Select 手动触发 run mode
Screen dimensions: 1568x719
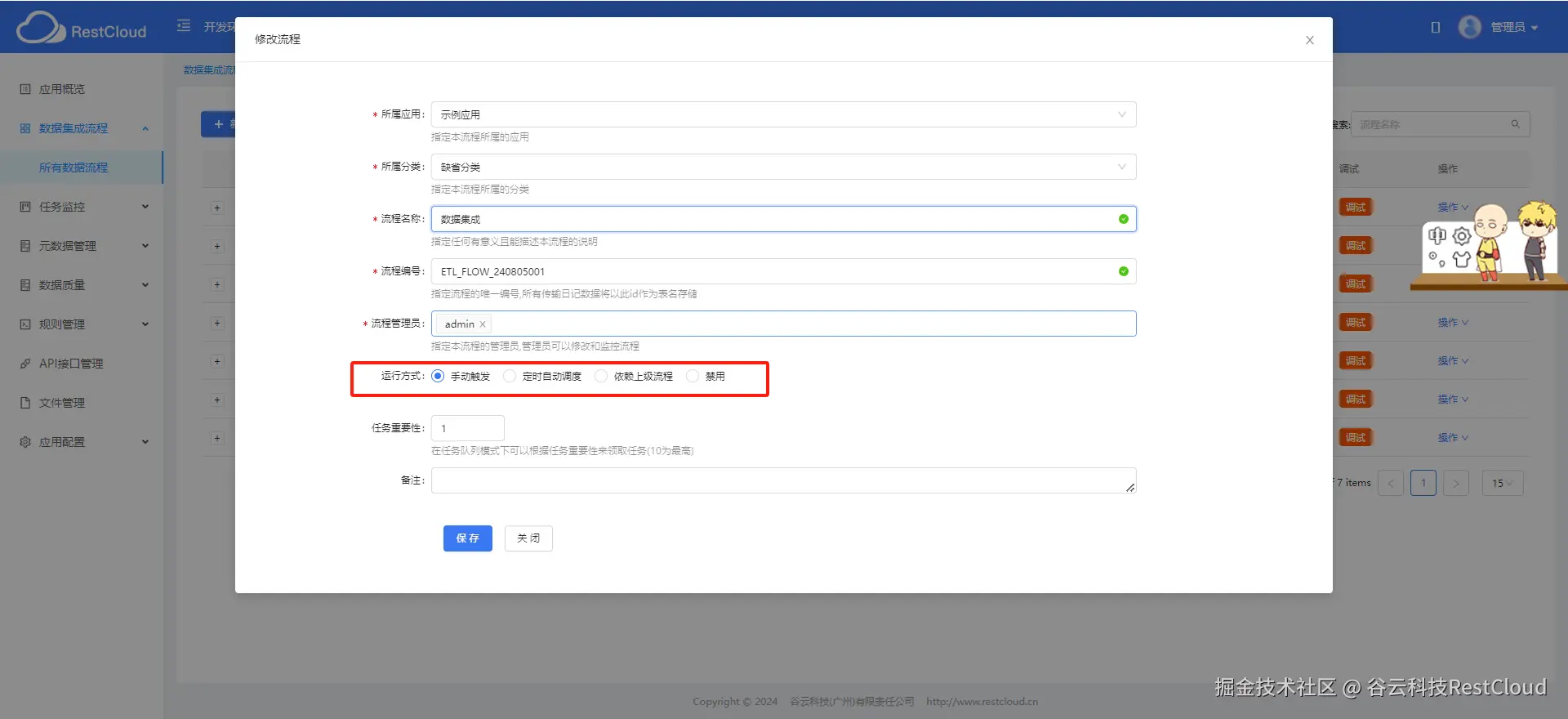pos(438,376)
